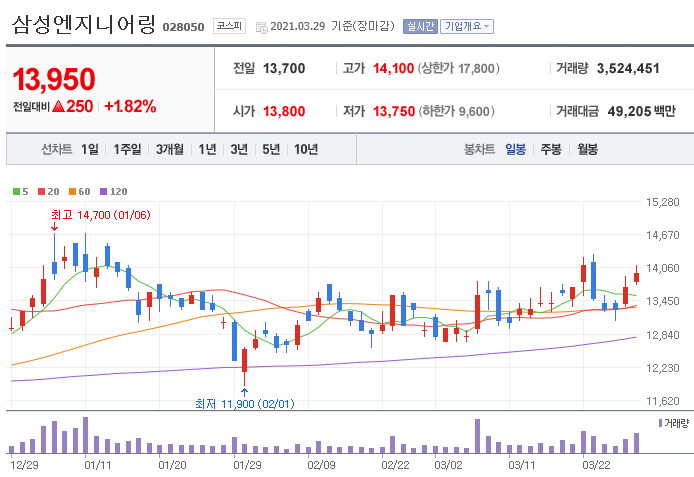Screen dimensions: 694x477
Task: Switch chart to 3개월 range
Action: point(170,150)
